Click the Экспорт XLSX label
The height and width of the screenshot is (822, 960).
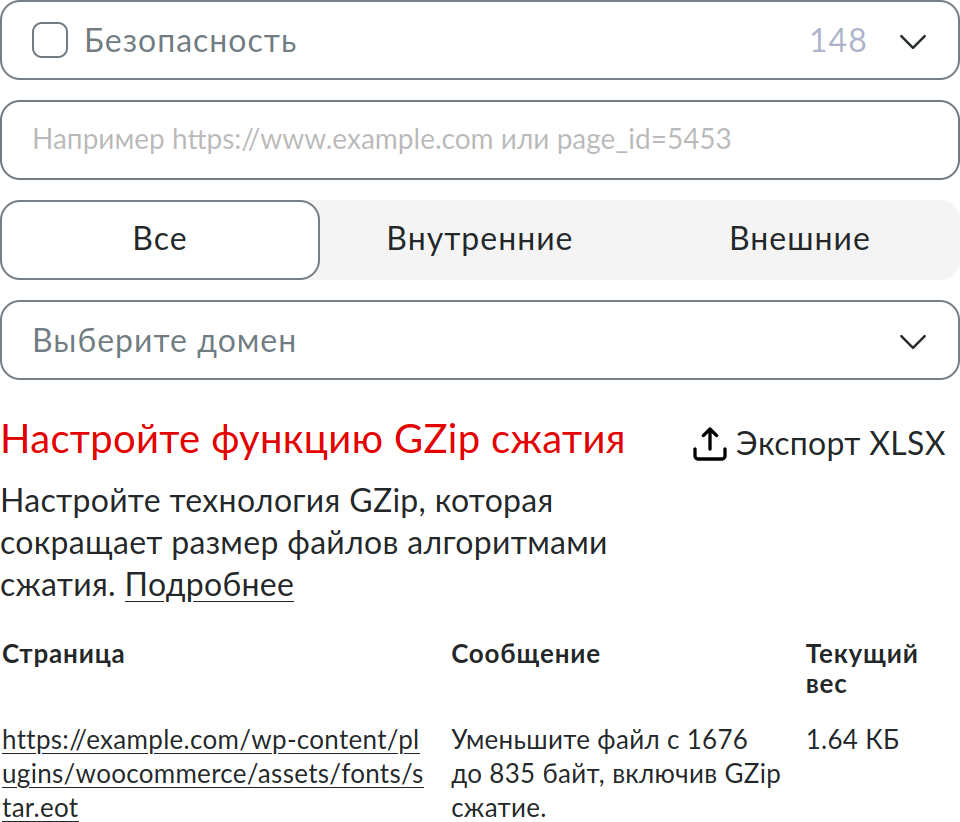pos(841,444)
